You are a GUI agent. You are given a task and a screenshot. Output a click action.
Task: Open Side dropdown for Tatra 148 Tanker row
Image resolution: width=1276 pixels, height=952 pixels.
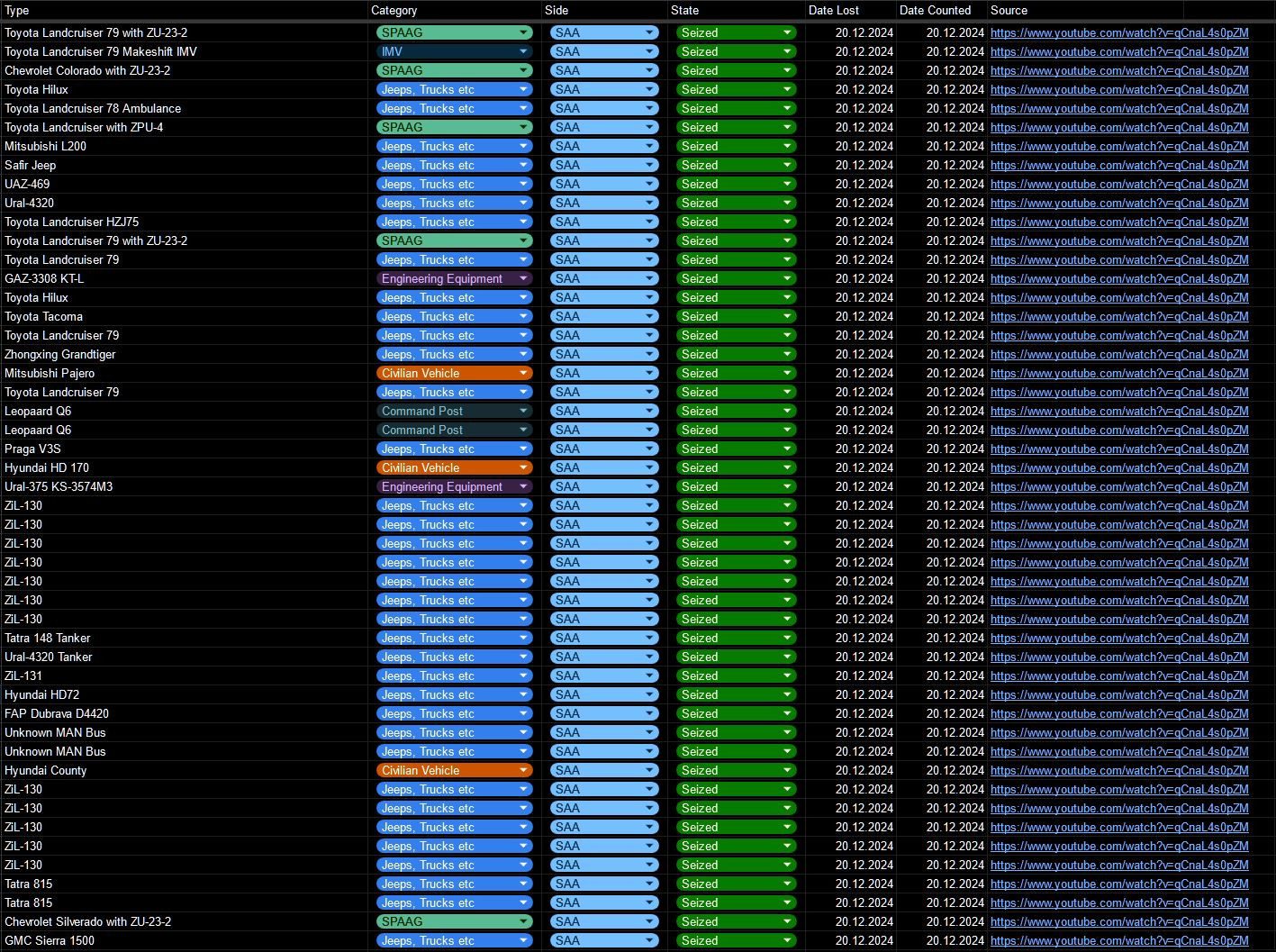(x=604, y=638)
